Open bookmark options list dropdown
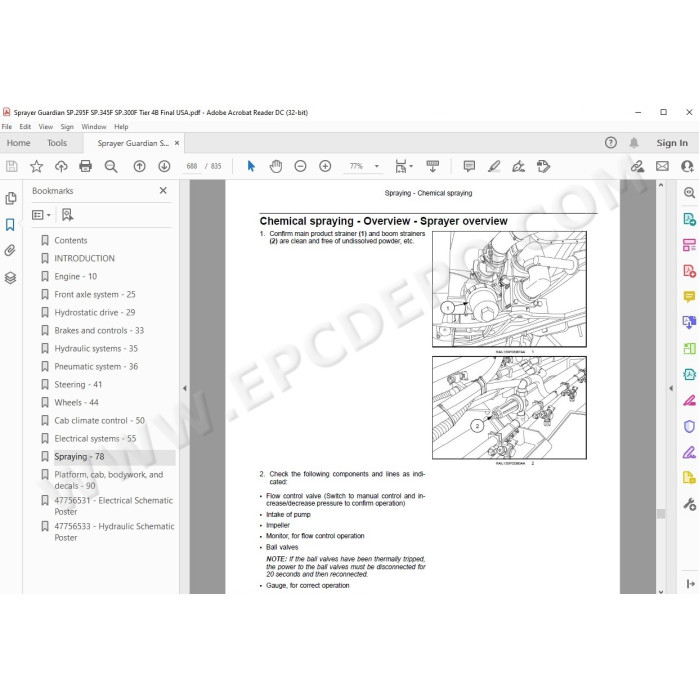Image resolution: width=700 pixels, height=700 pixels. [x=41, y=215]
